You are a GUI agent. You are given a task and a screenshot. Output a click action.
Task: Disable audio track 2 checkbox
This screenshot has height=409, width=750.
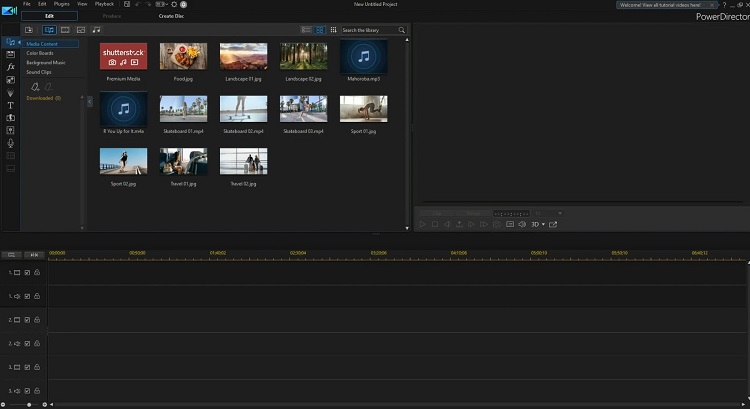(x=27, y=343)
